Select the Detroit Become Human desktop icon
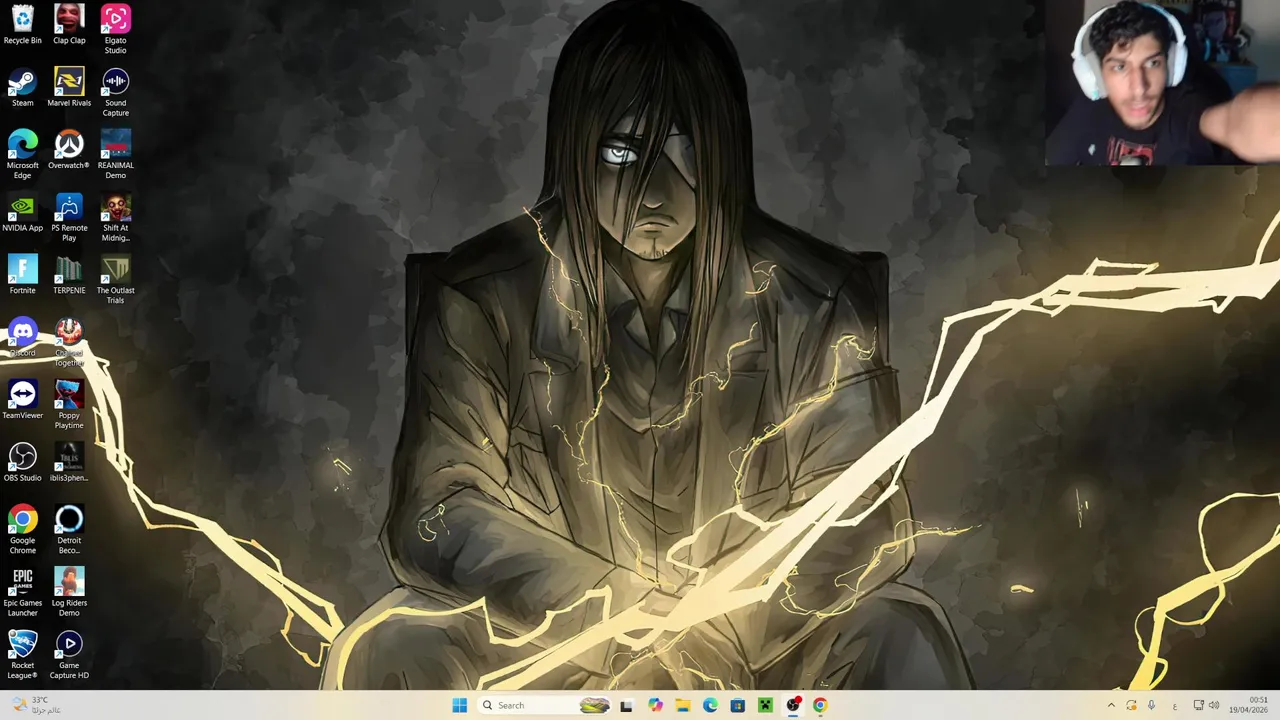Image resolution: width=1280 pixels, height=720 pixels. click(69, 530)
